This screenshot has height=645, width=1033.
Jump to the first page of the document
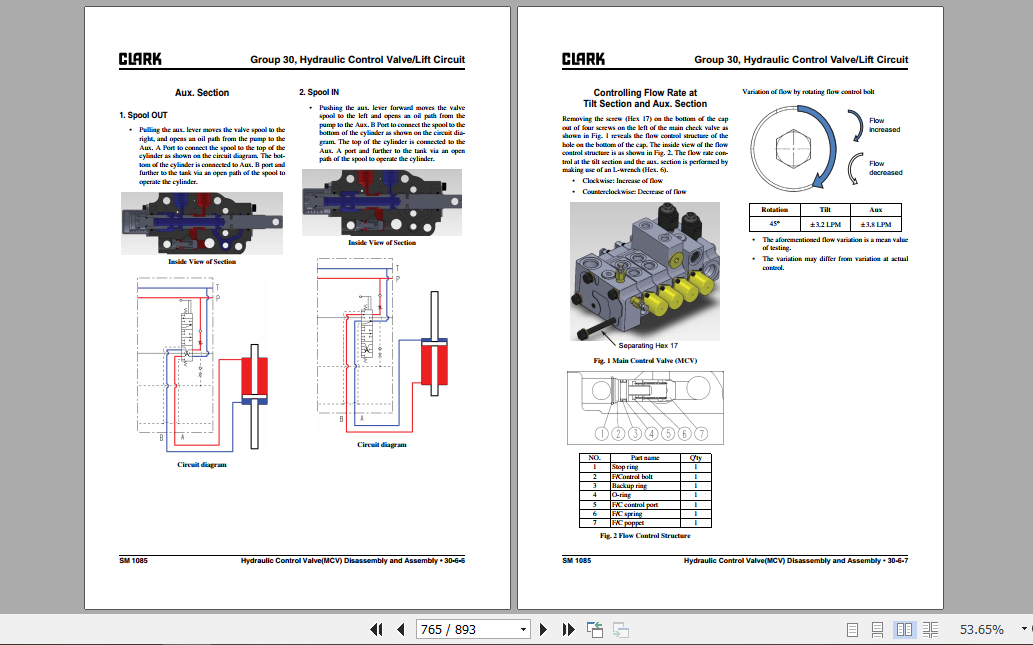coord(376,629)
